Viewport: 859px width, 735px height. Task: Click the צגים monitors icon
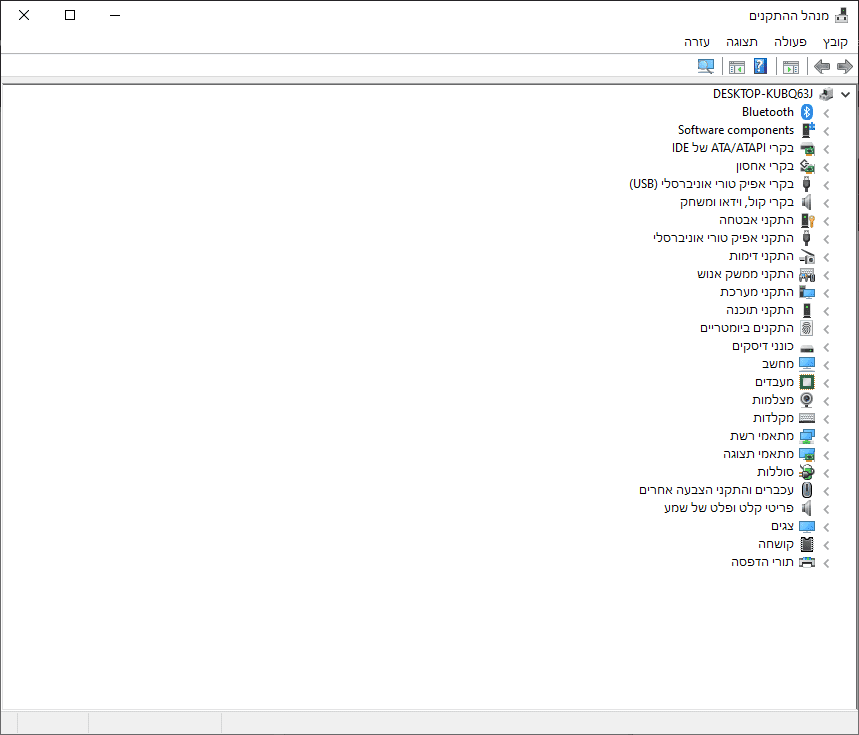point(807,526)
